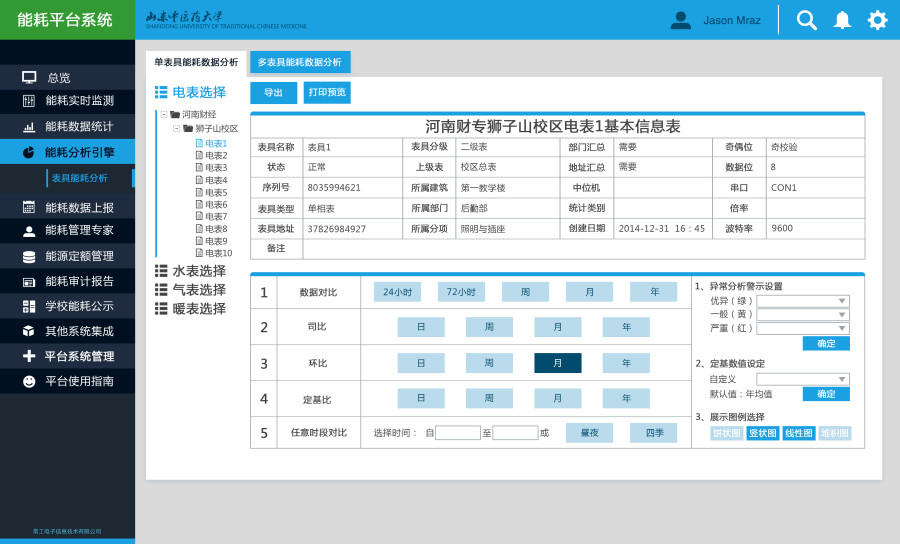
Task: Select 周 in 定基比 row
Action: click(x=489, y=398)
